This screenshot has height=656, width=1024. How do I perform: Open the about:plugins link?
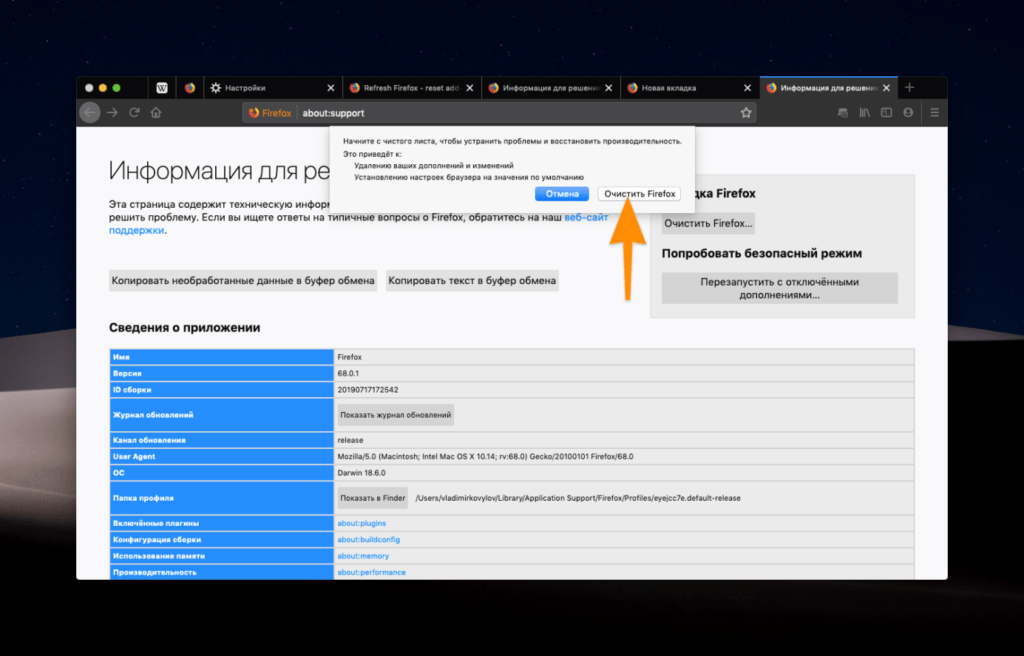pos(363,523)
